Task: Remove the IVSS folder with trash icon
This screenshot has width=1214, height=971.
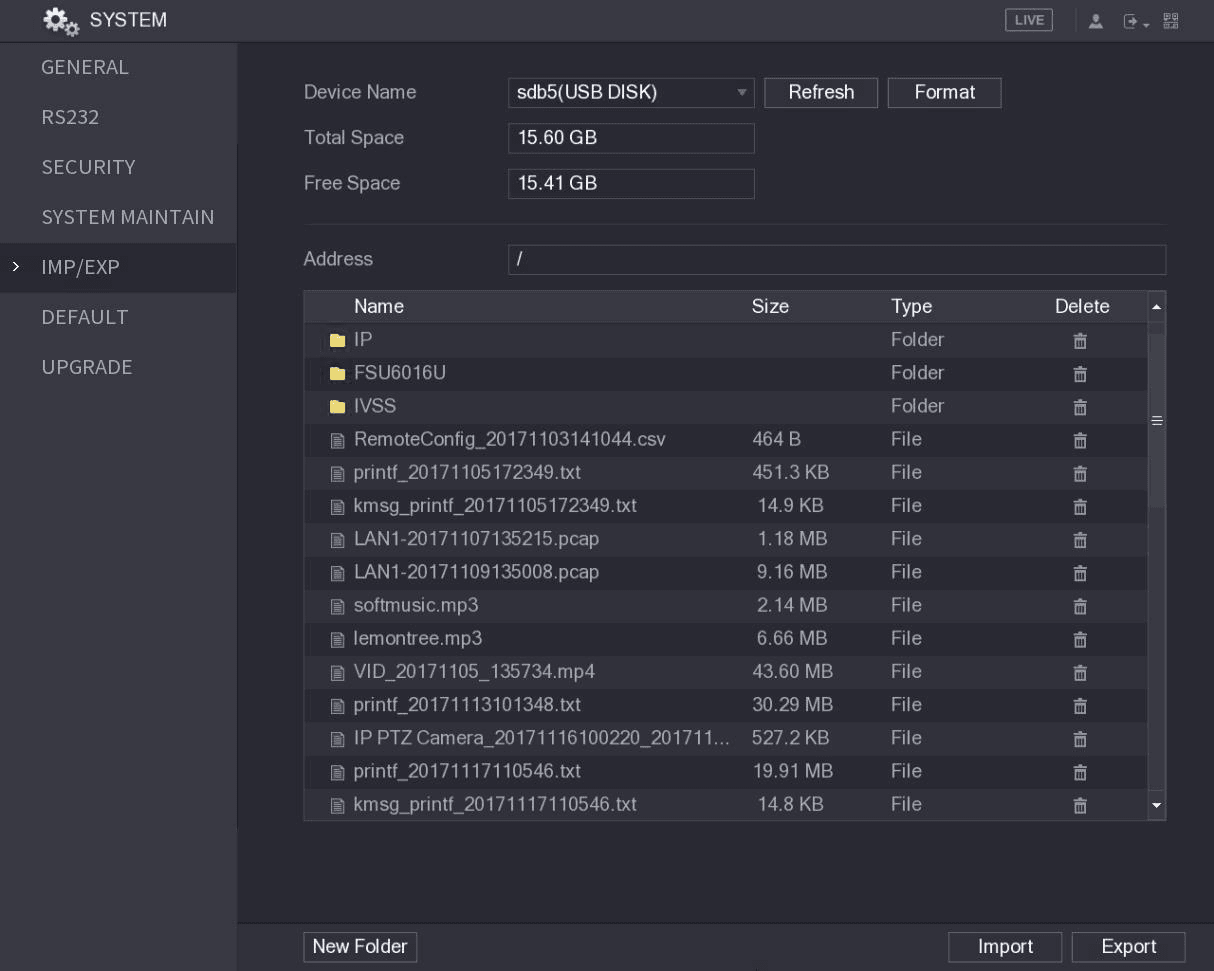Action: (x=1080, y=407)
